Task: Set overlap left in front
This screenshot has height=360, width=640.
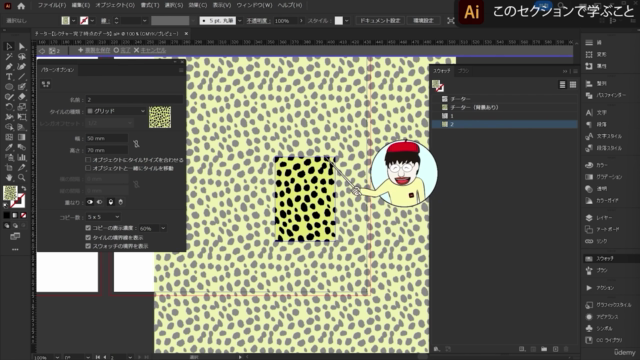Action: (90, 202)
